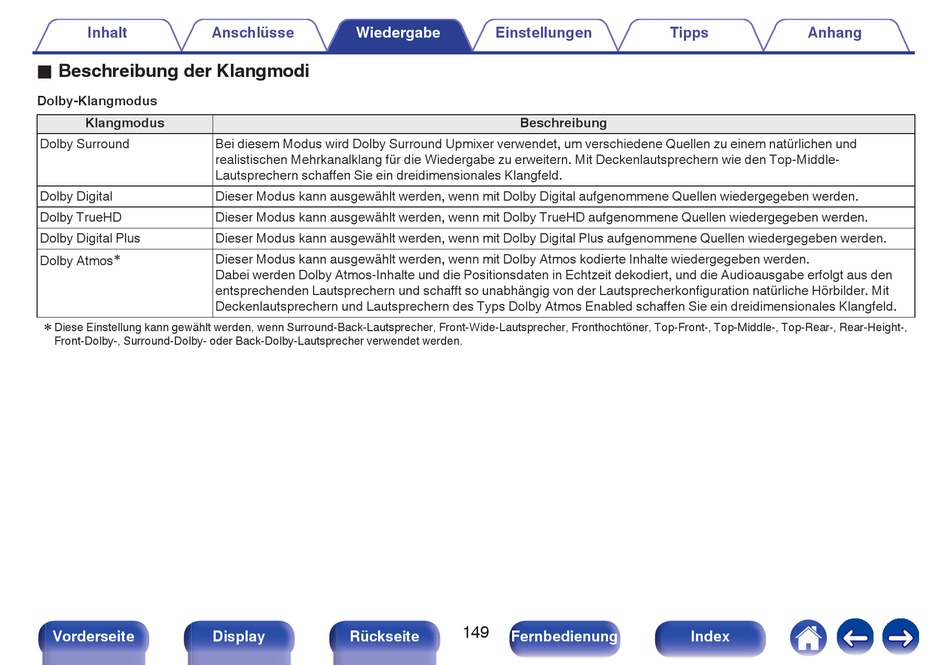The image size is (950, 665).
Task: Switch to the Anschlüsse tab
Action: pyautogui.click(x=253, y=34)
